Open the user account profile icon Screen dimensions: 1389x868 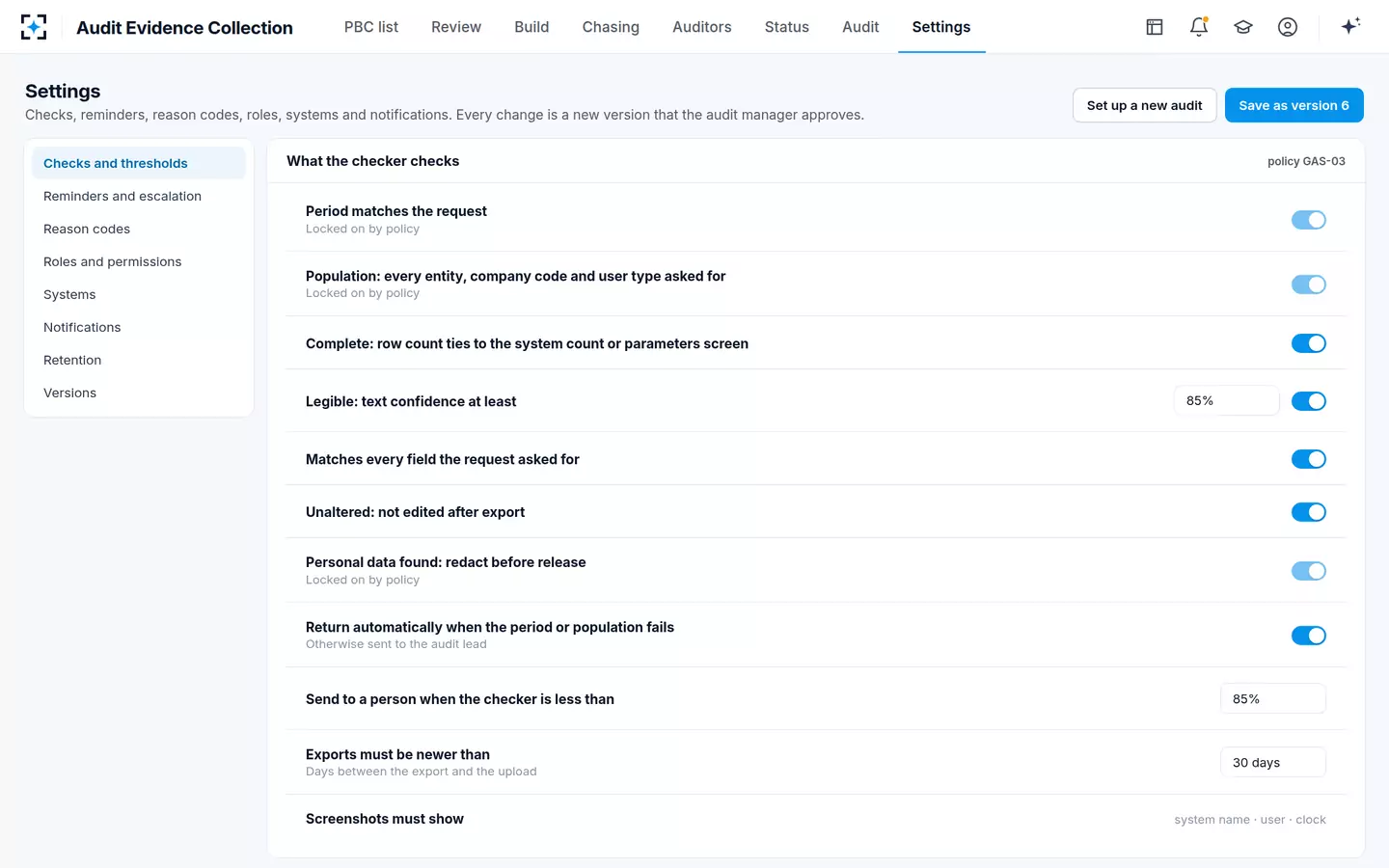click(1288, 27)
